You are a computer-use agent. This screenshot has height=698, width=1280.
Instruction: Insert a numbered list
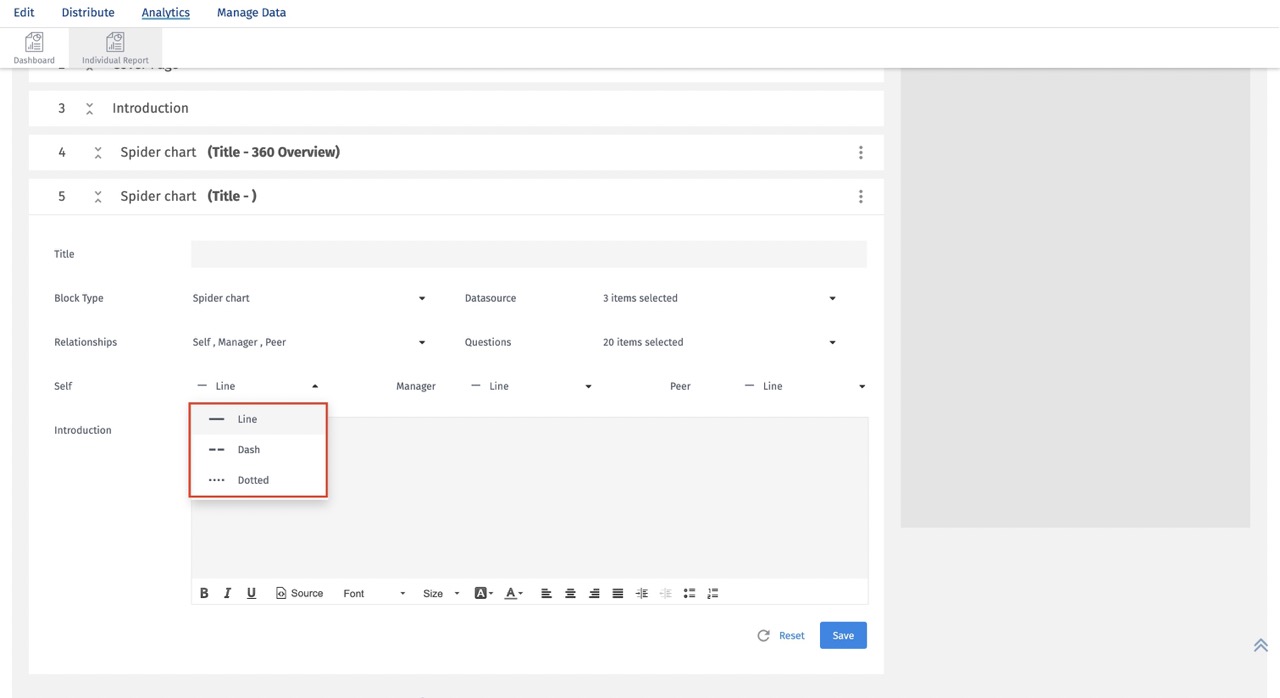[x=713, y=592]
